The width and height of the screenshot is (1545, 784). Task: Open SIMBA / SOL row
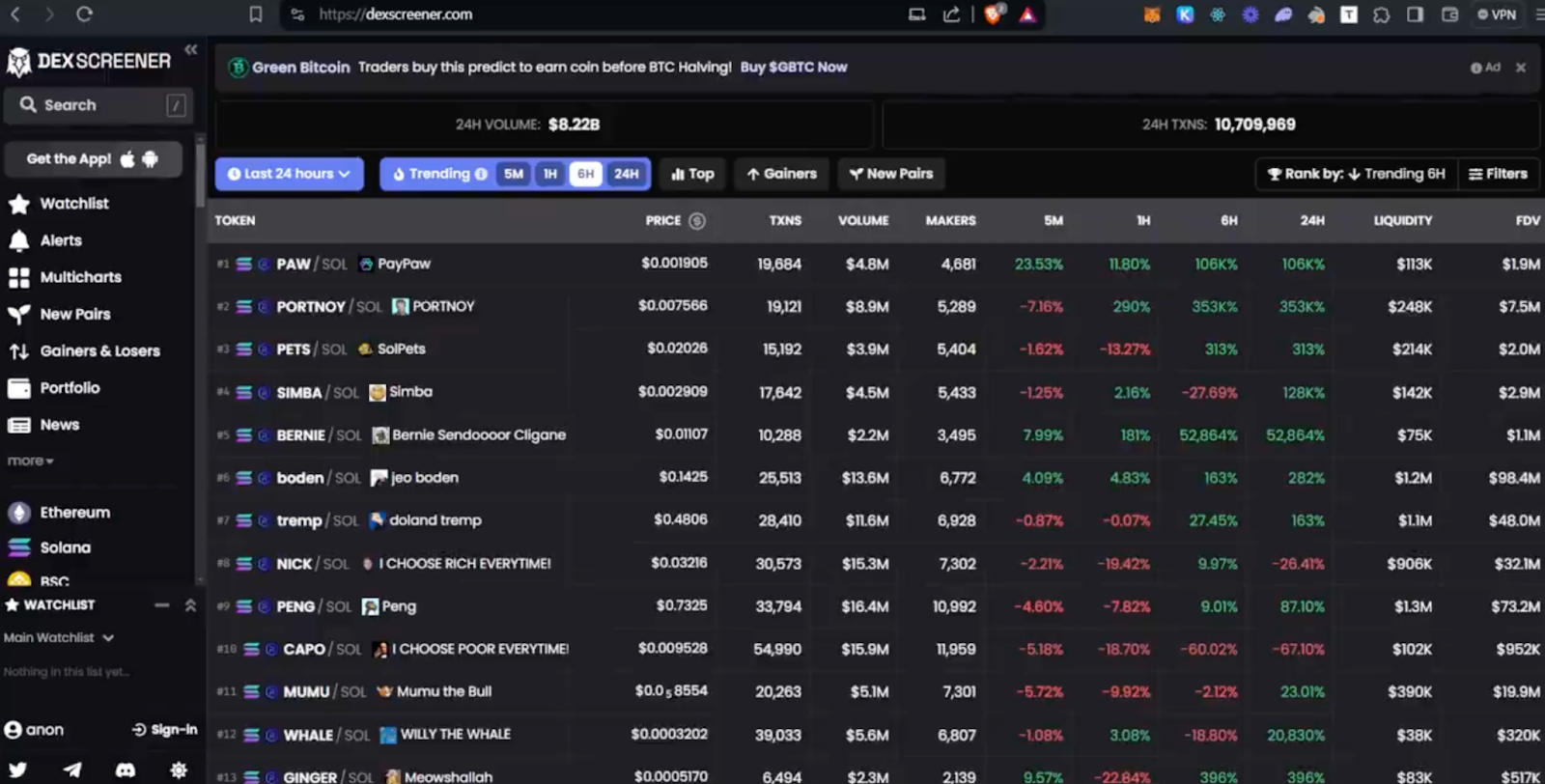pos(876,392)
